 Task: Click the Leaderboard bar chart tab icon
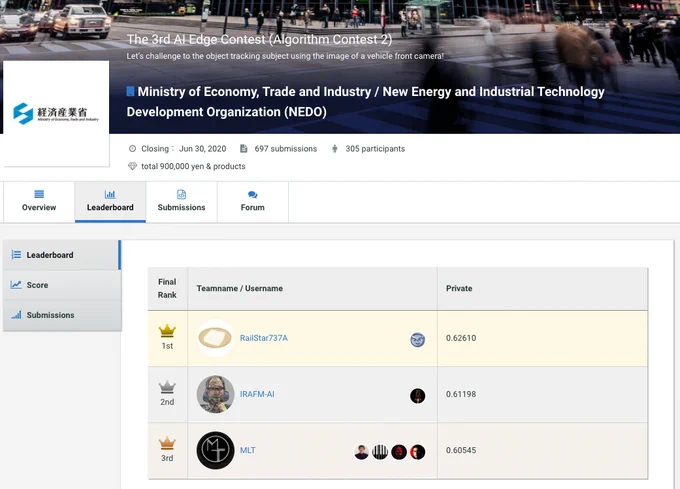[x=110, y=194]
